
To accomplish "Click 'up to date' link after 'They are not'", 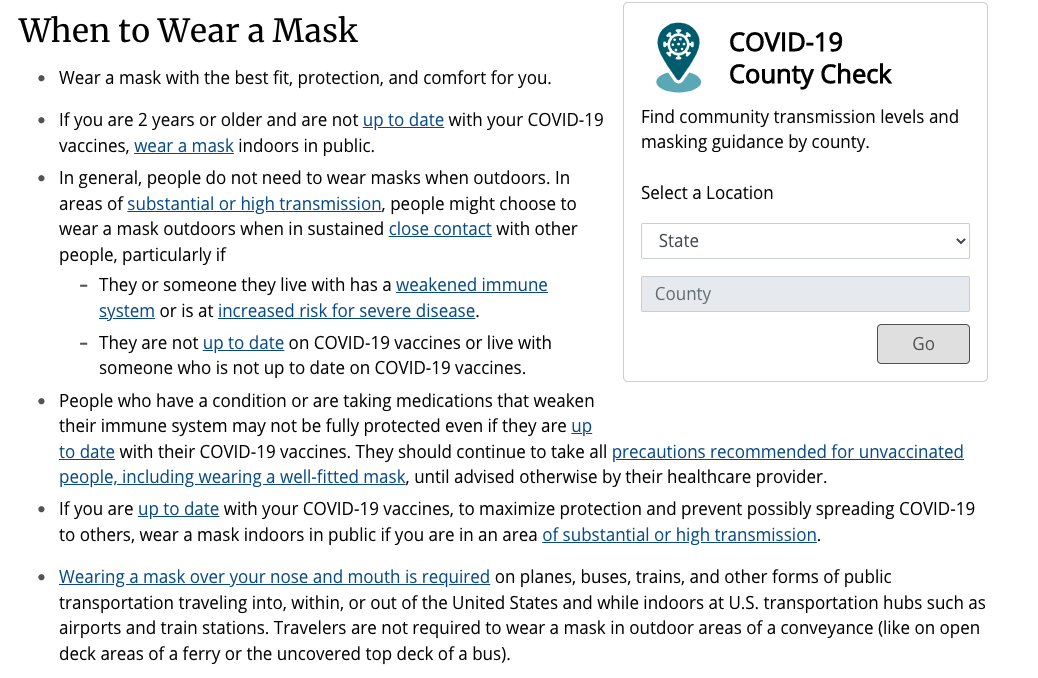I will click(243, 343).
